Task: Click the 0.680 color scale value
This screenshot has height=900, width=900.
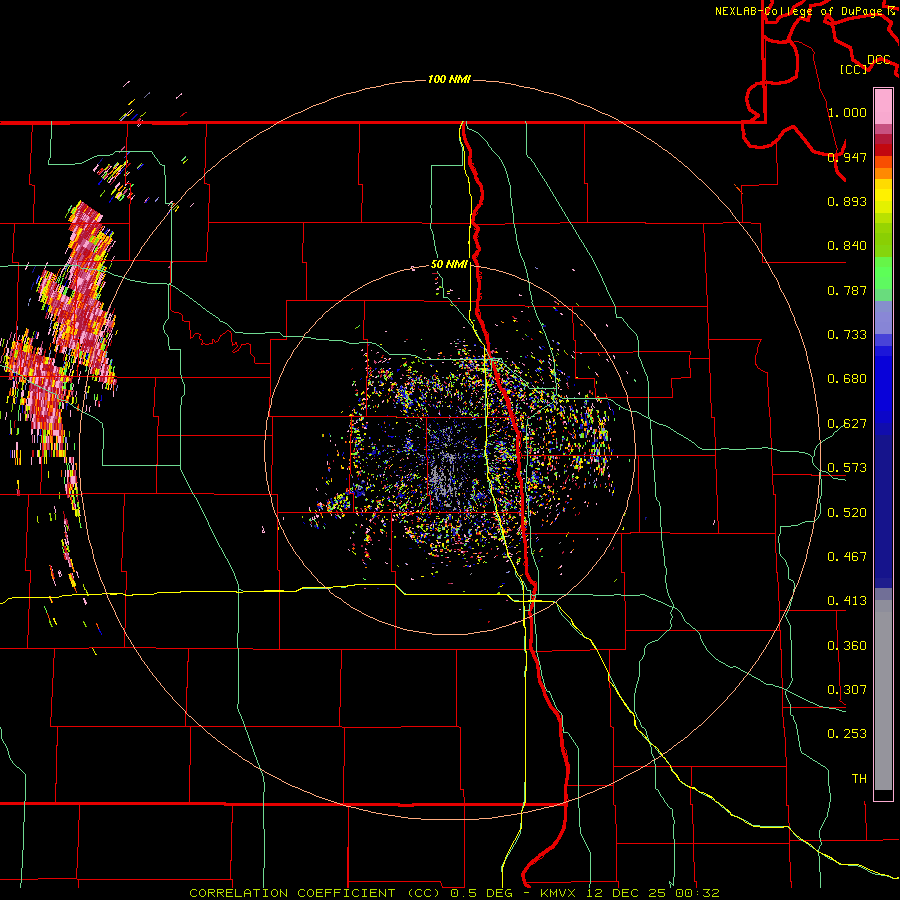Action: [847, 379]
